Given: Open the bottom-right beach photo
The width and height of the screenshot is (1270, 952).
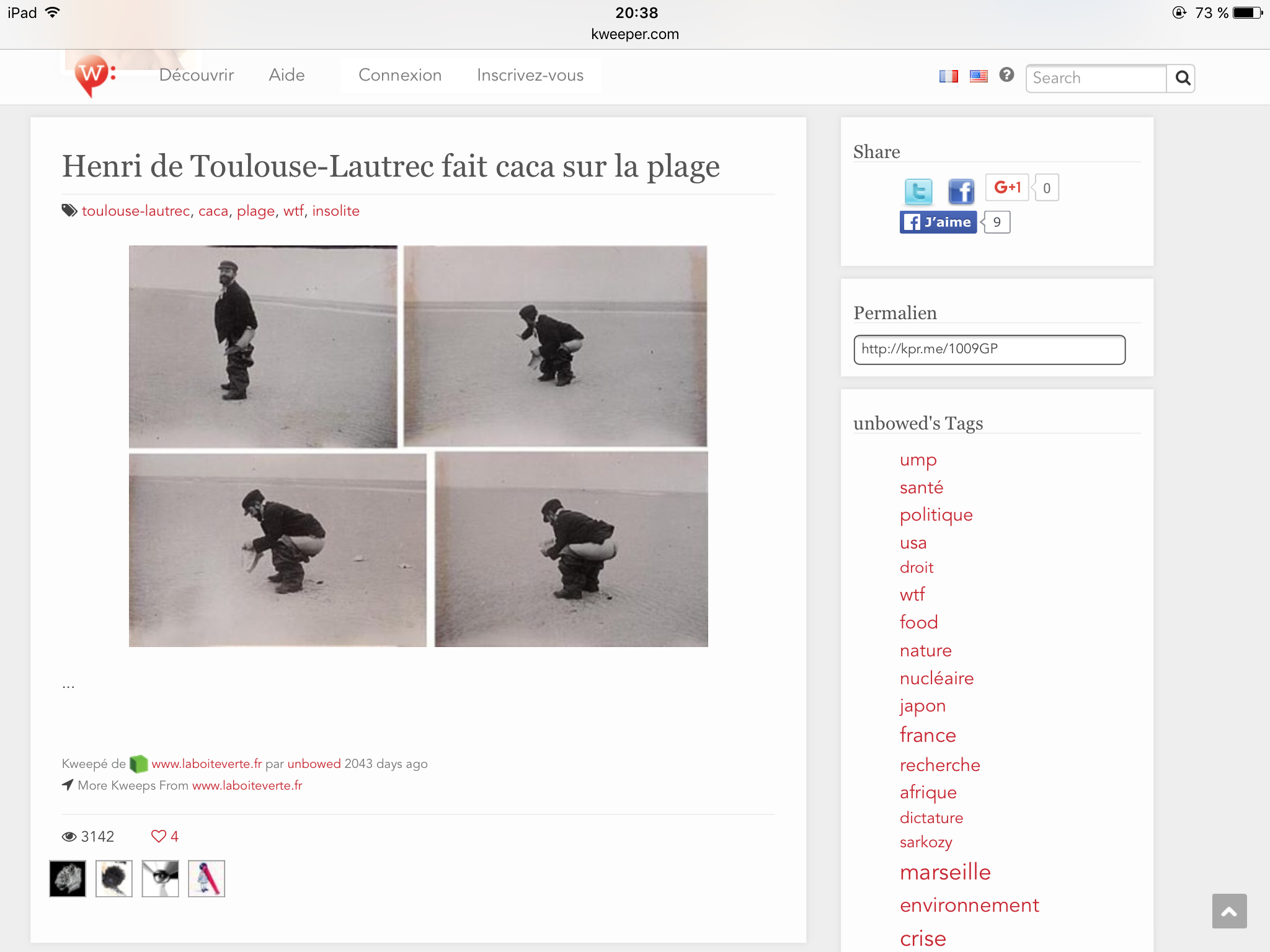Looking at the screenshot, I should (571, 549).
